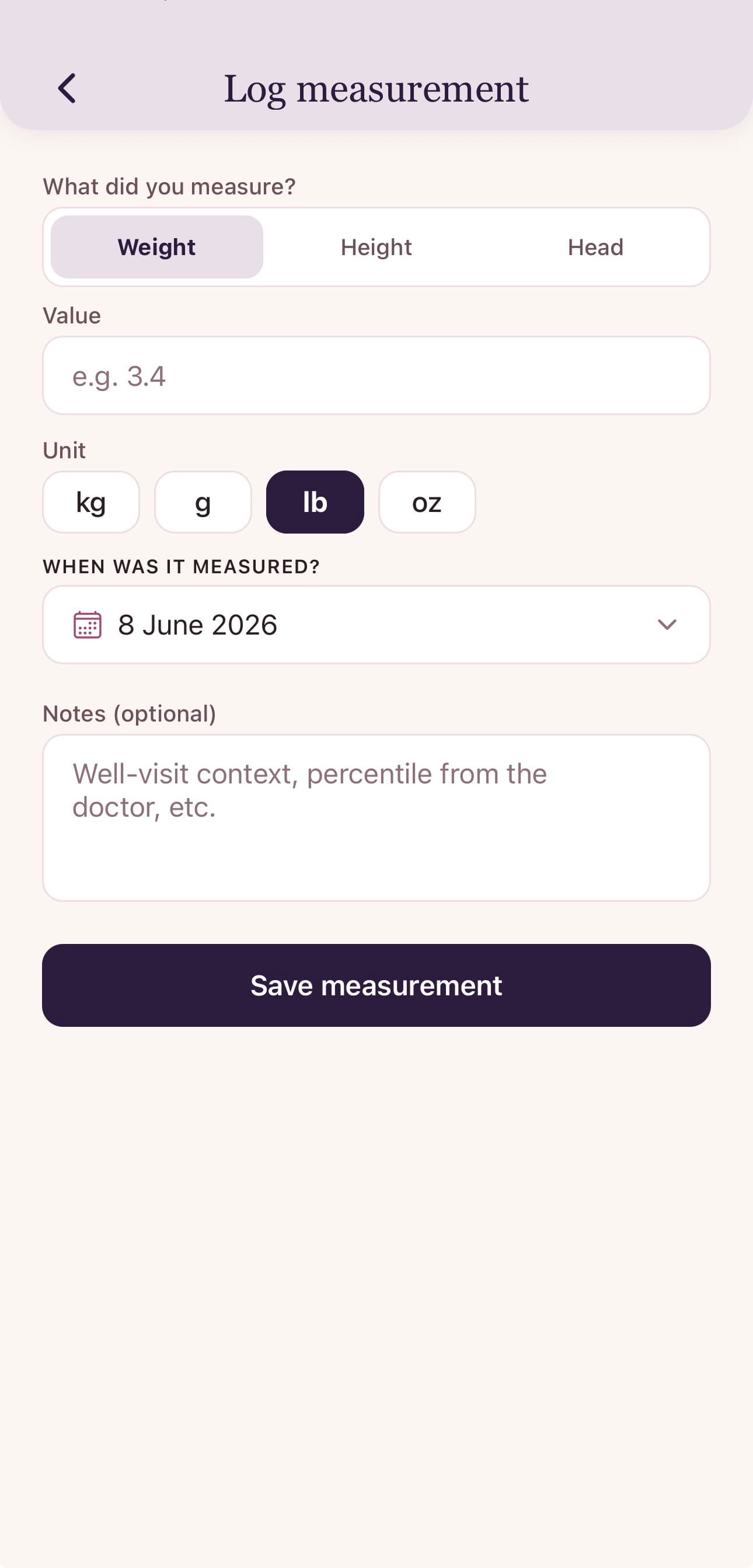Save the measurement
The image size is (753, 1568).
[x=376, y=985]
